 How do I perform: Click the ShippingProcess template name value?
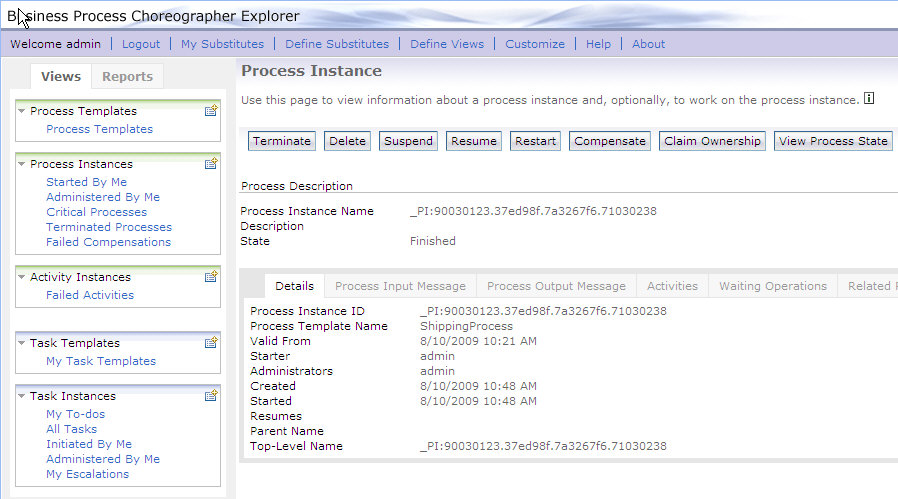[x=466, y=326]
